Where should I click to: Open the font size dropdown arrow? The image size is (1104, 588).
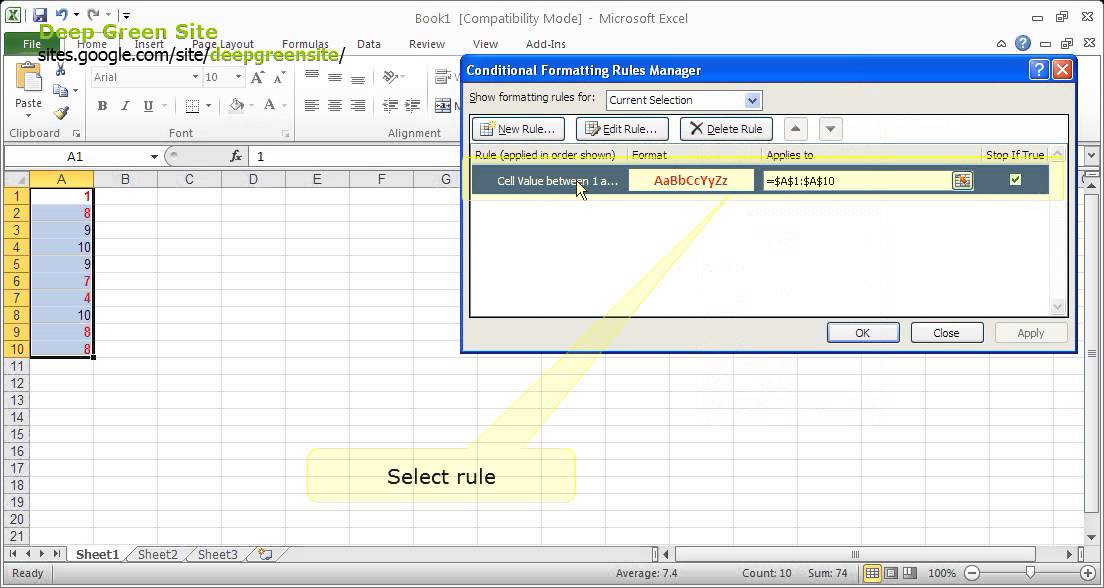[x=238, y=77]
